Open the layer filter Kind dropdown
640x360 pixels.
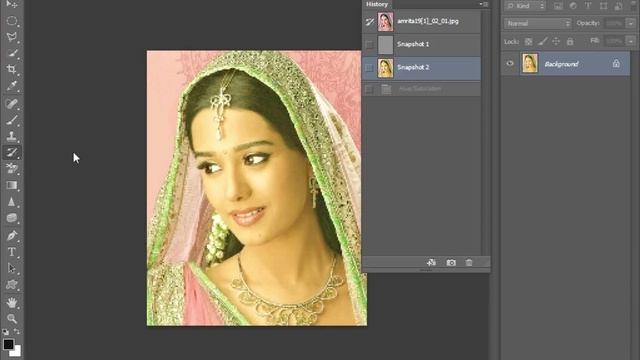click(x=525, y=6)
